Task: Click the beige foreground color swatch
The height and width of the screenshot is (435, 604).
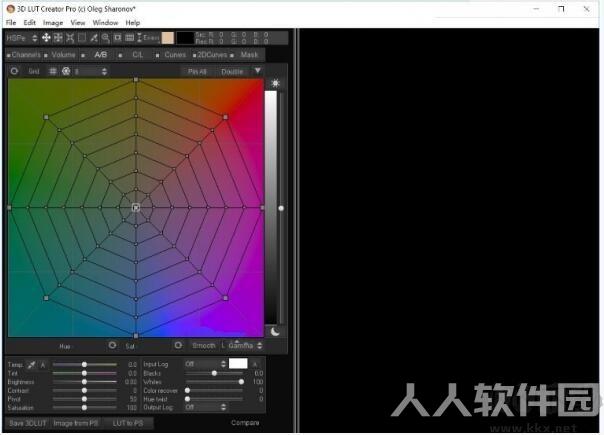Action: pos(168,38)
